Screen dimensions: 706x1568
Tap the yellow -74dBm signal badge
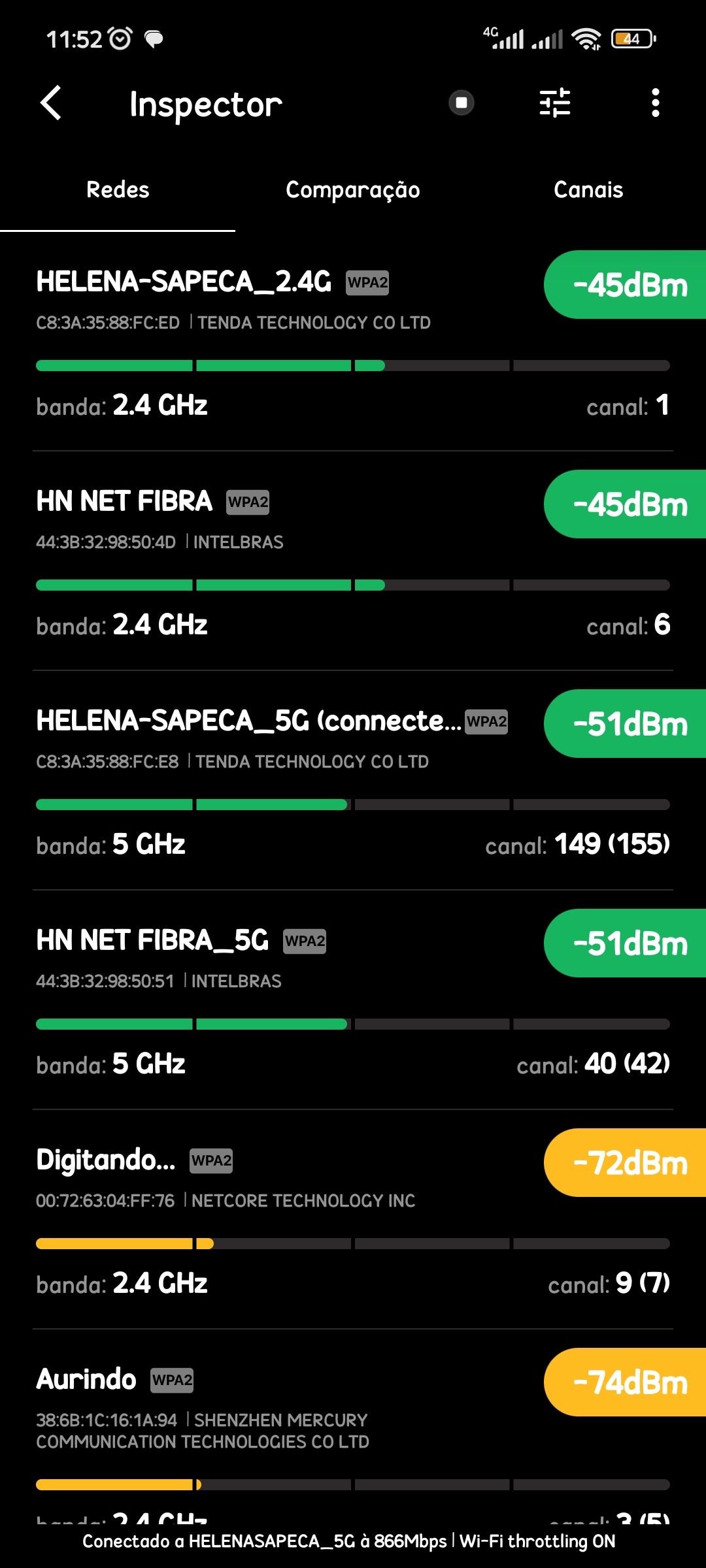pyautogui.click(x=629, y=1382)
